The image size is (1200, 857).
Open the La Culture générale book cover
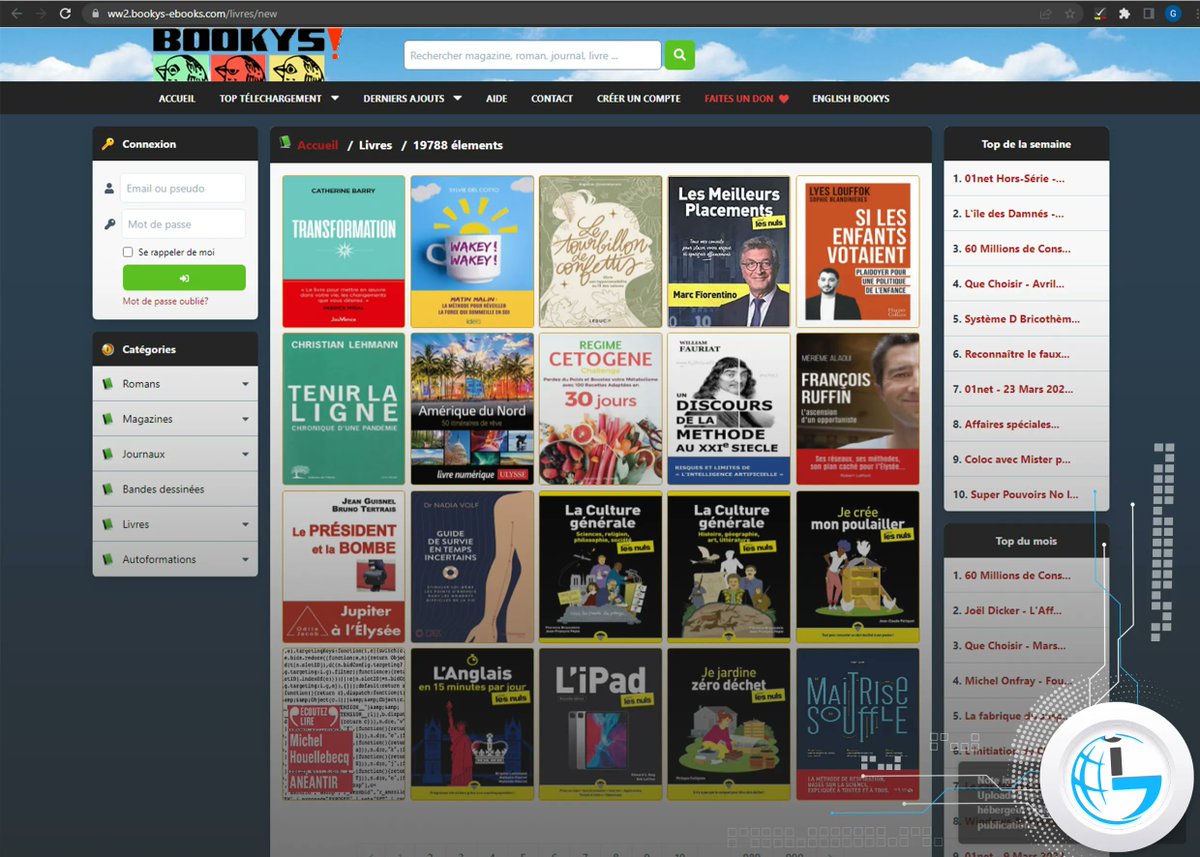(x=599, y=565)
